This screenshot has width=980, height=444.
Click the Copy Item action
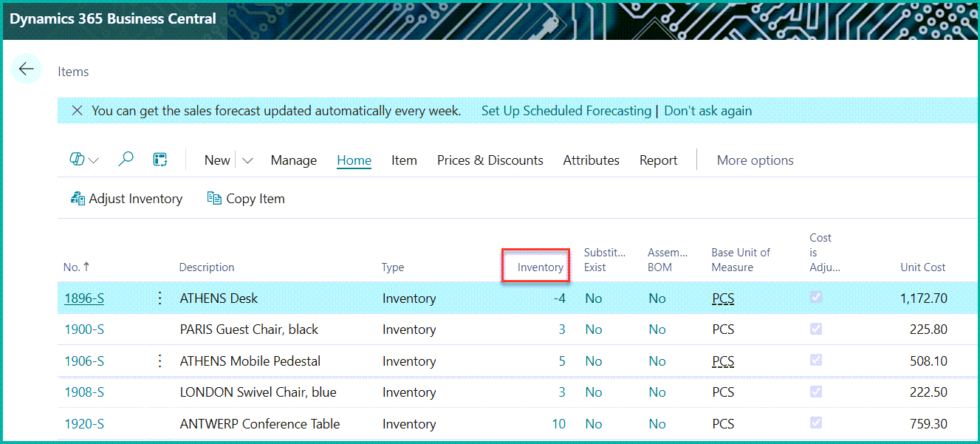(x=245, y=199)
